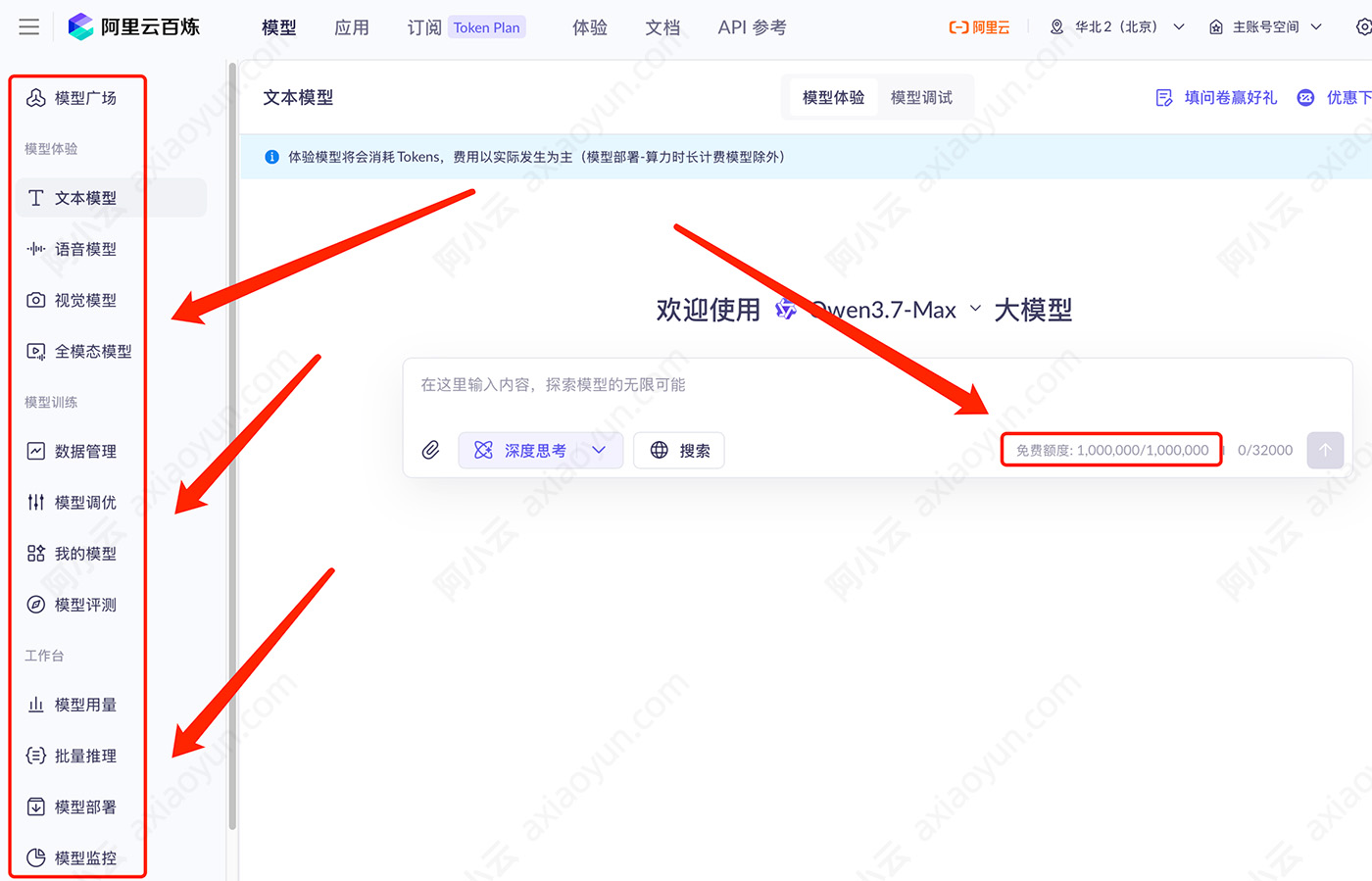Image resolution: width=1372 pixels, height=881 pixels.
Task: Toggle 深度思考 mode
Action: [520, 450]
